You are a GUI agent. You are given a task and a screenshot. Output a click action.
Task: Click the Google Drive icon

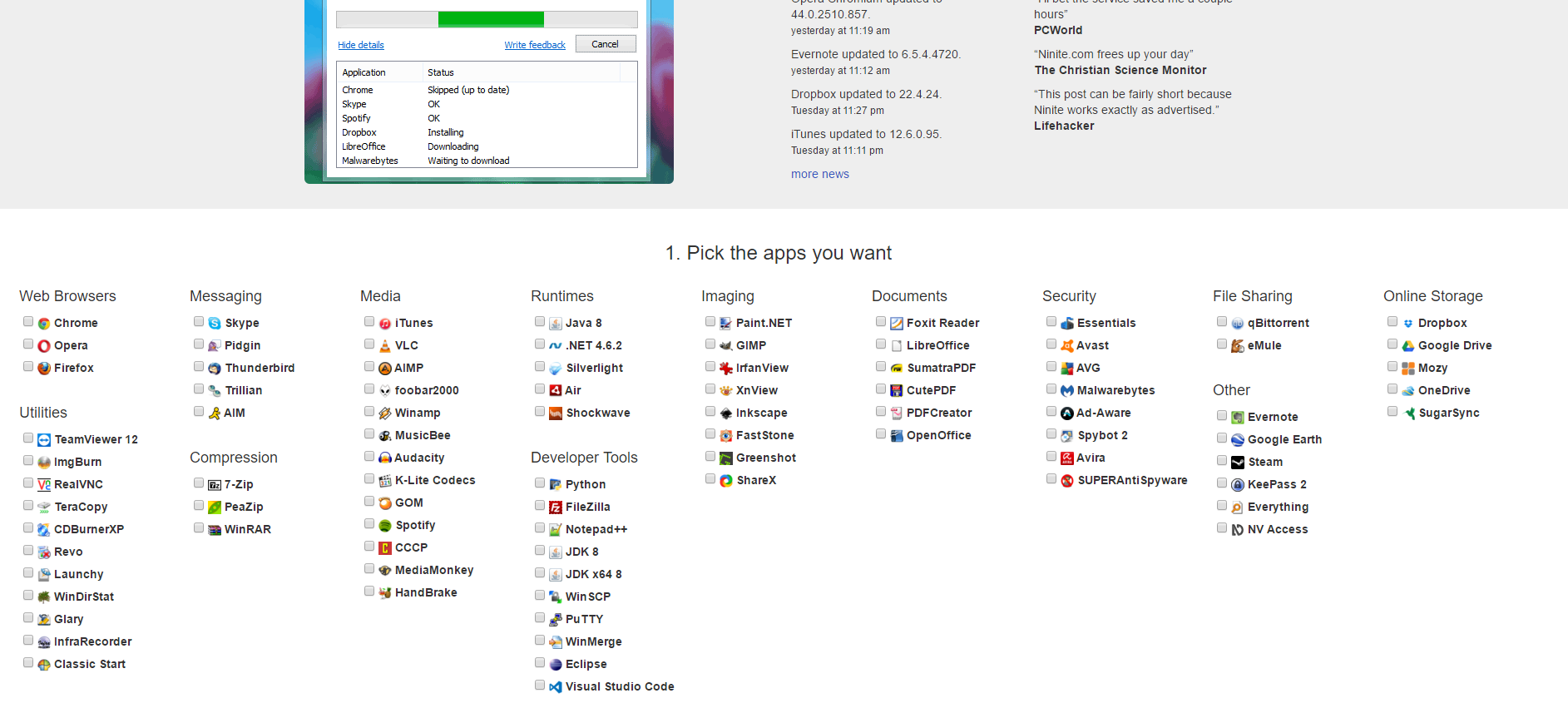[x=1408, y=346]
